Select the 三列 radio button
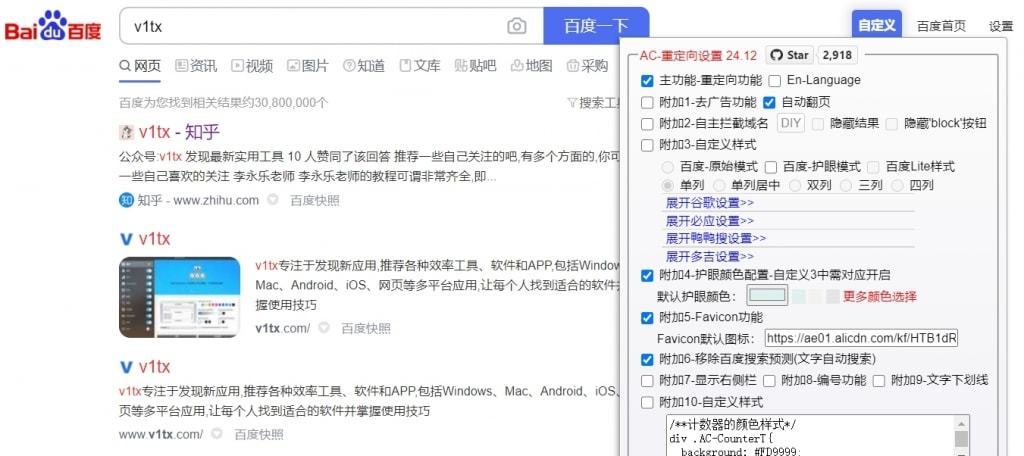This screenshot has width=1024, height=456. pyautogui.click(x=846, y=186)
